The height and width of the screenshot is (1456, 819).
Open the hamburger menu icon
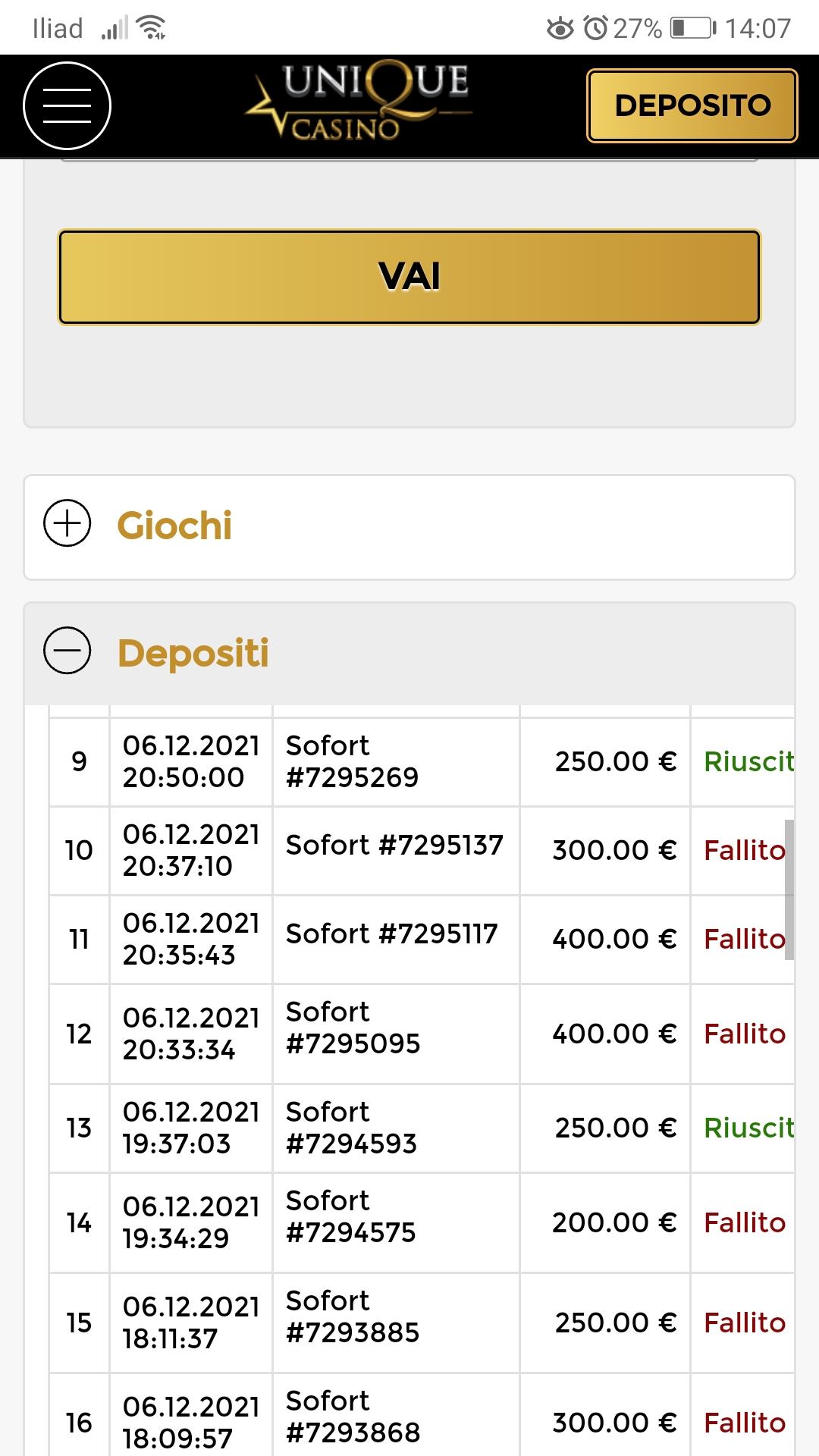67,105
